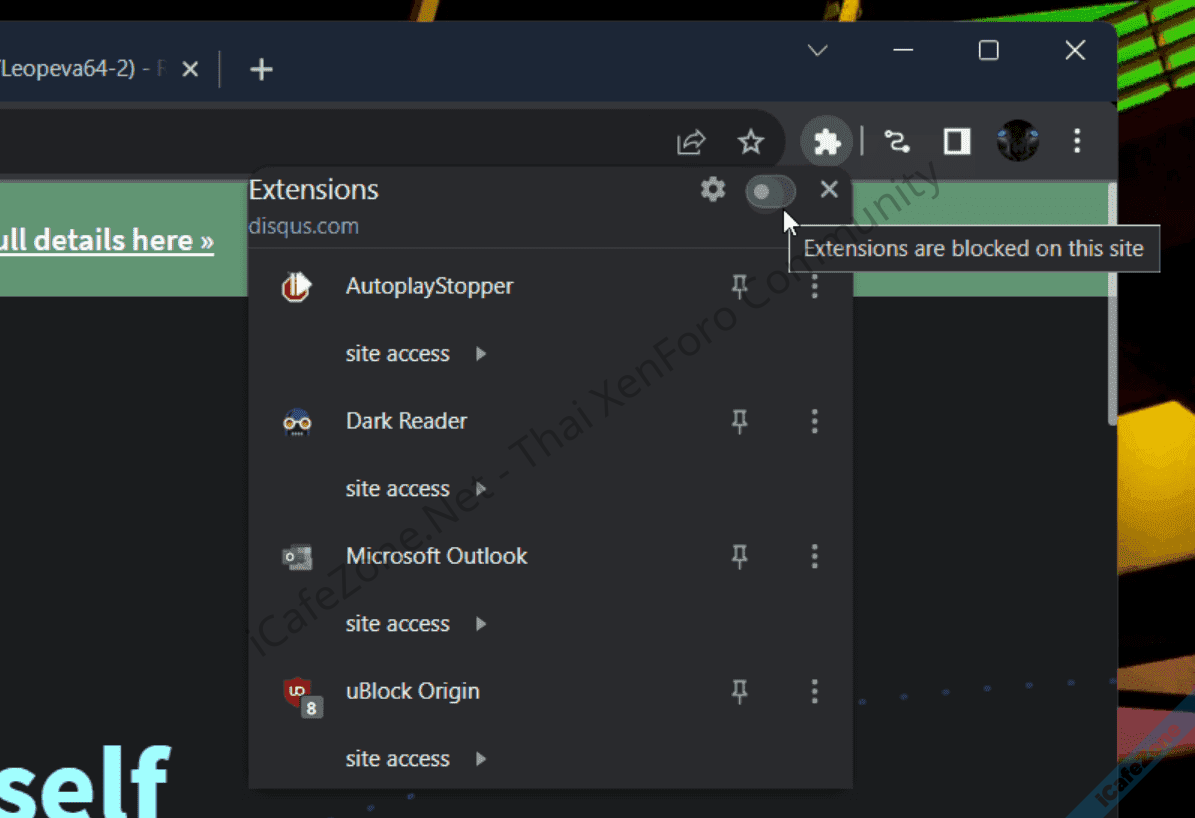
Task: Open the extensions settings gear
Action: (712, 189)
